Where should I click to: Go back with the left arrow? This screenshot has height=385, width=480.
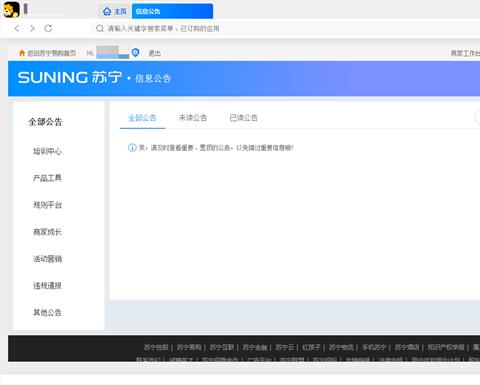click(x=17, y=28)
